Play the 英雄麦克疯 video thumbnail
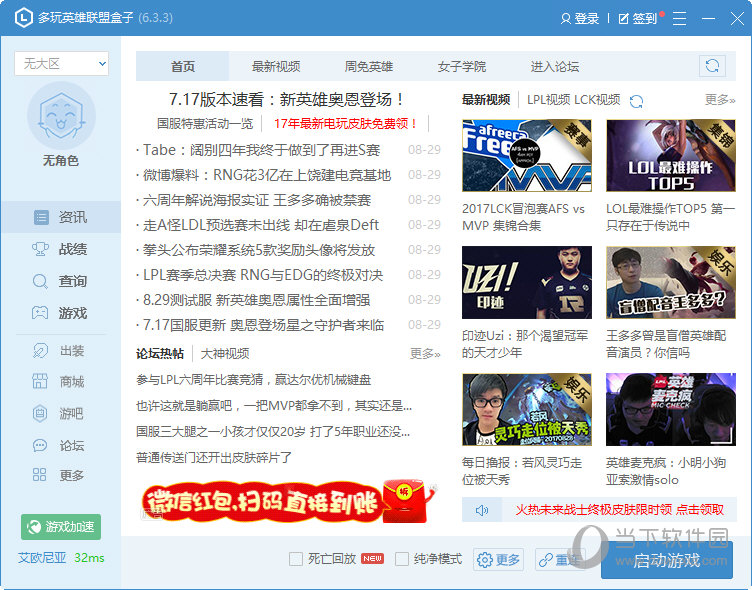Image resolution: width=752 pixels, height=590 pixels. tap(670, 410)
